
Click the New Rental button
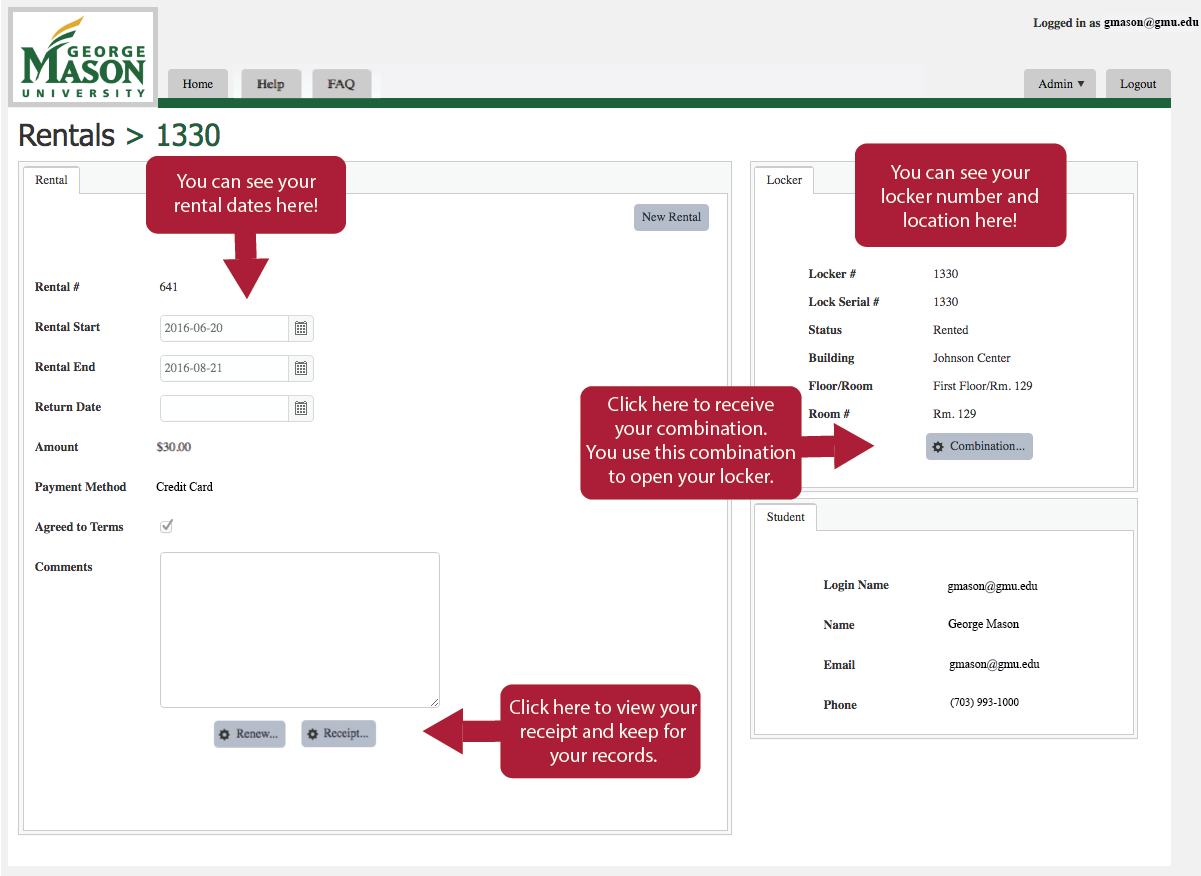(671, 217)
